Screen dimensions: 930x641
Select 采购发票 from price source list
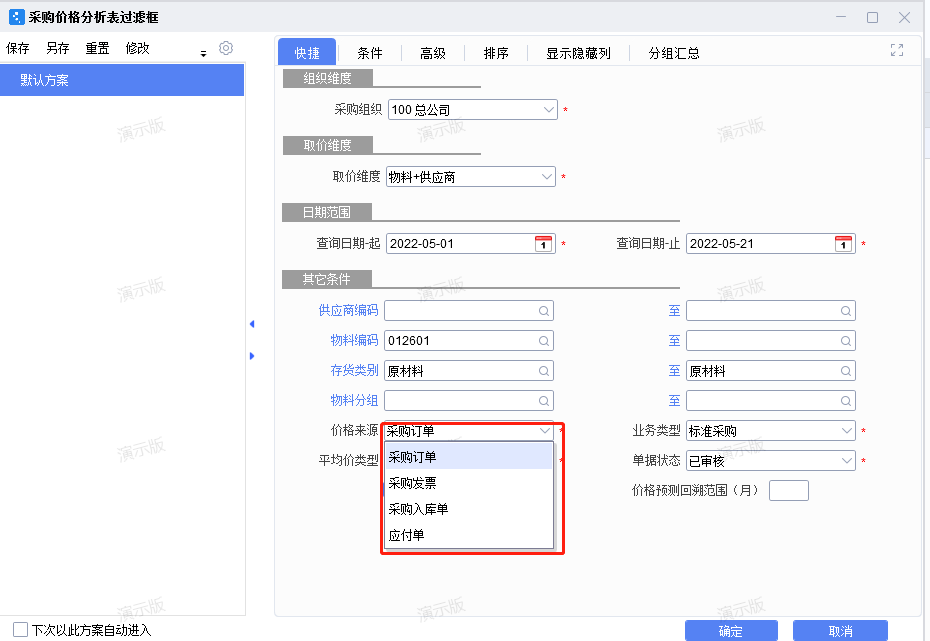(x=412, y=483)
